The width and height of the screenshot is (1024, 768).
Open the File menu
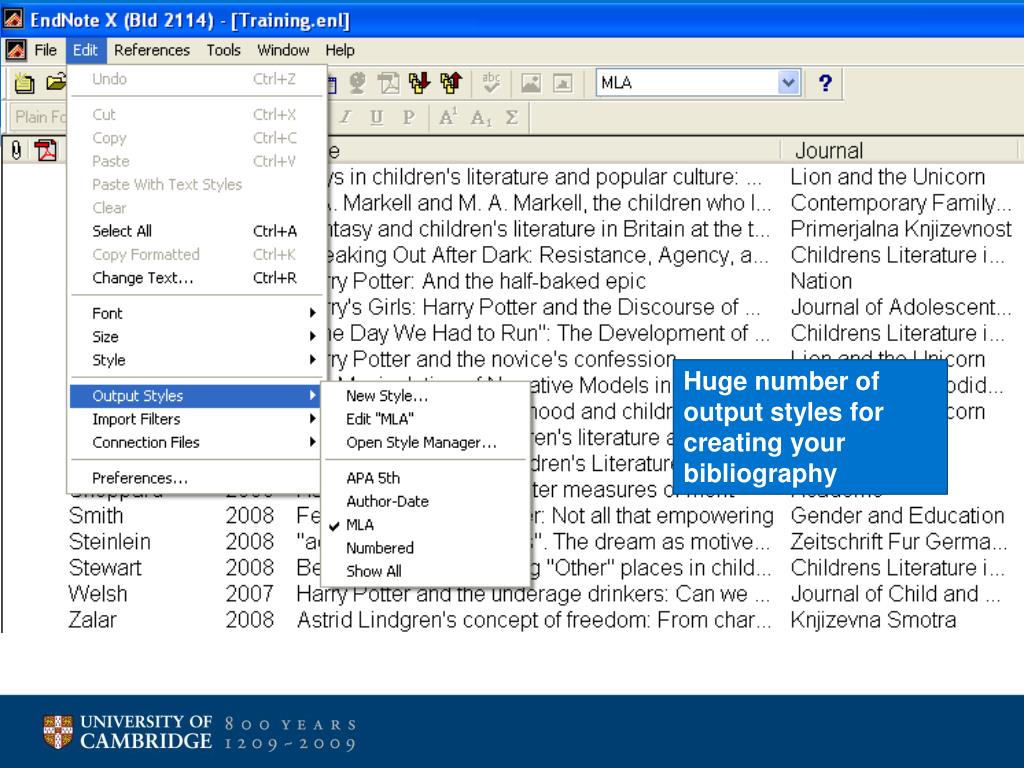coord(45,50)
